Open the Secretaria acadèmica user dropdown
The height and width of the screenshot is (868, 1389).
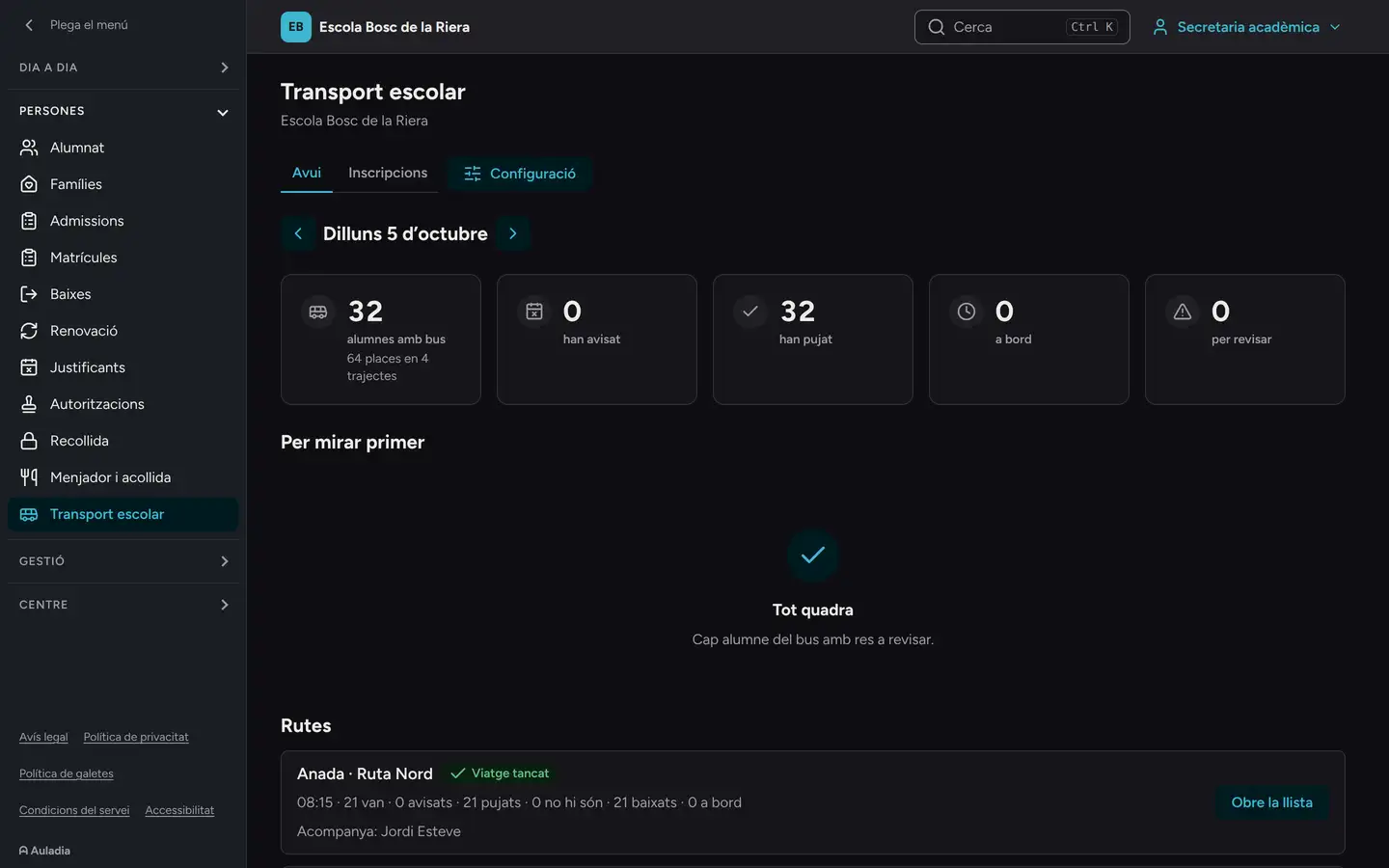point(1246,27)
